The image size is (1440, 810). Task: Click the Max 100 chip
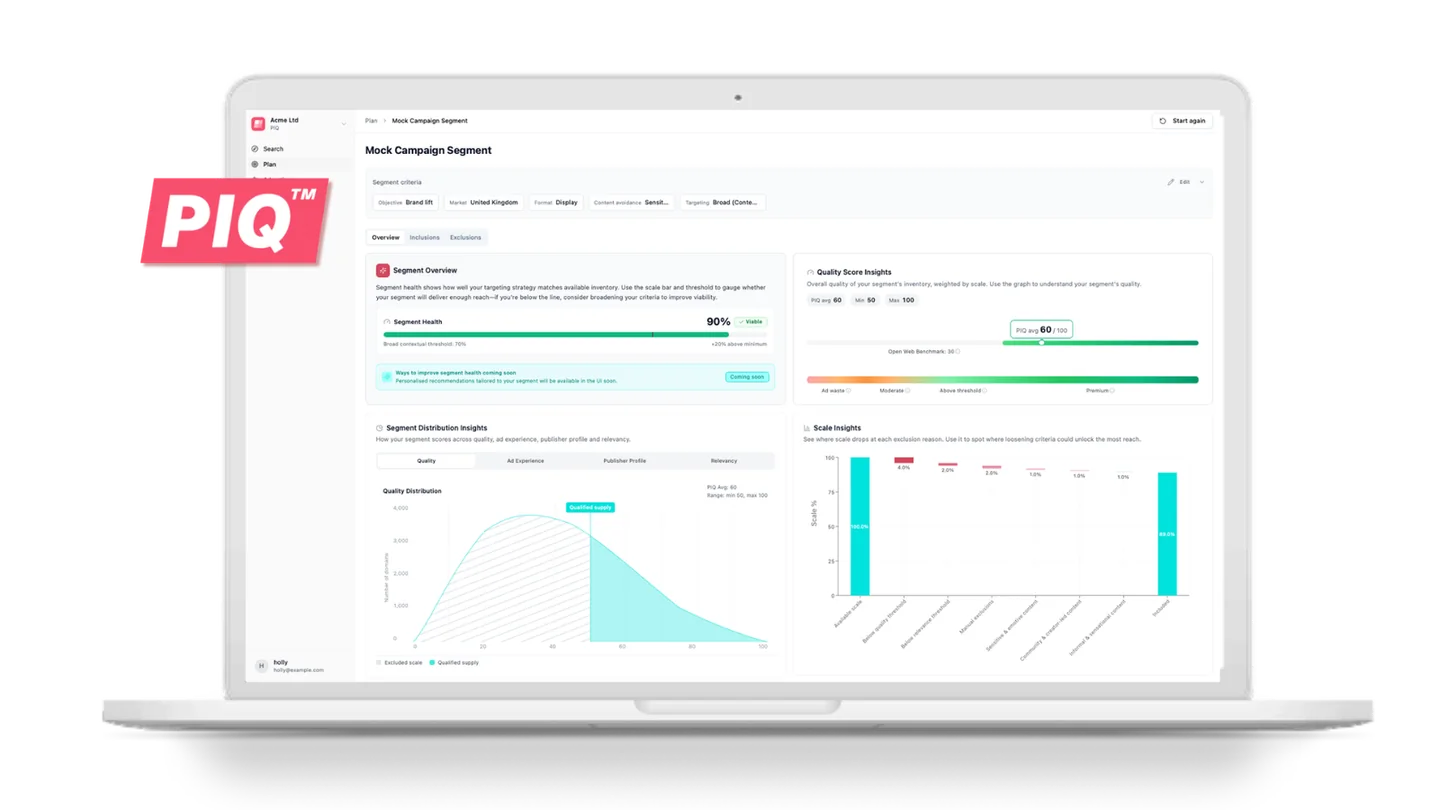coord(901,300)
